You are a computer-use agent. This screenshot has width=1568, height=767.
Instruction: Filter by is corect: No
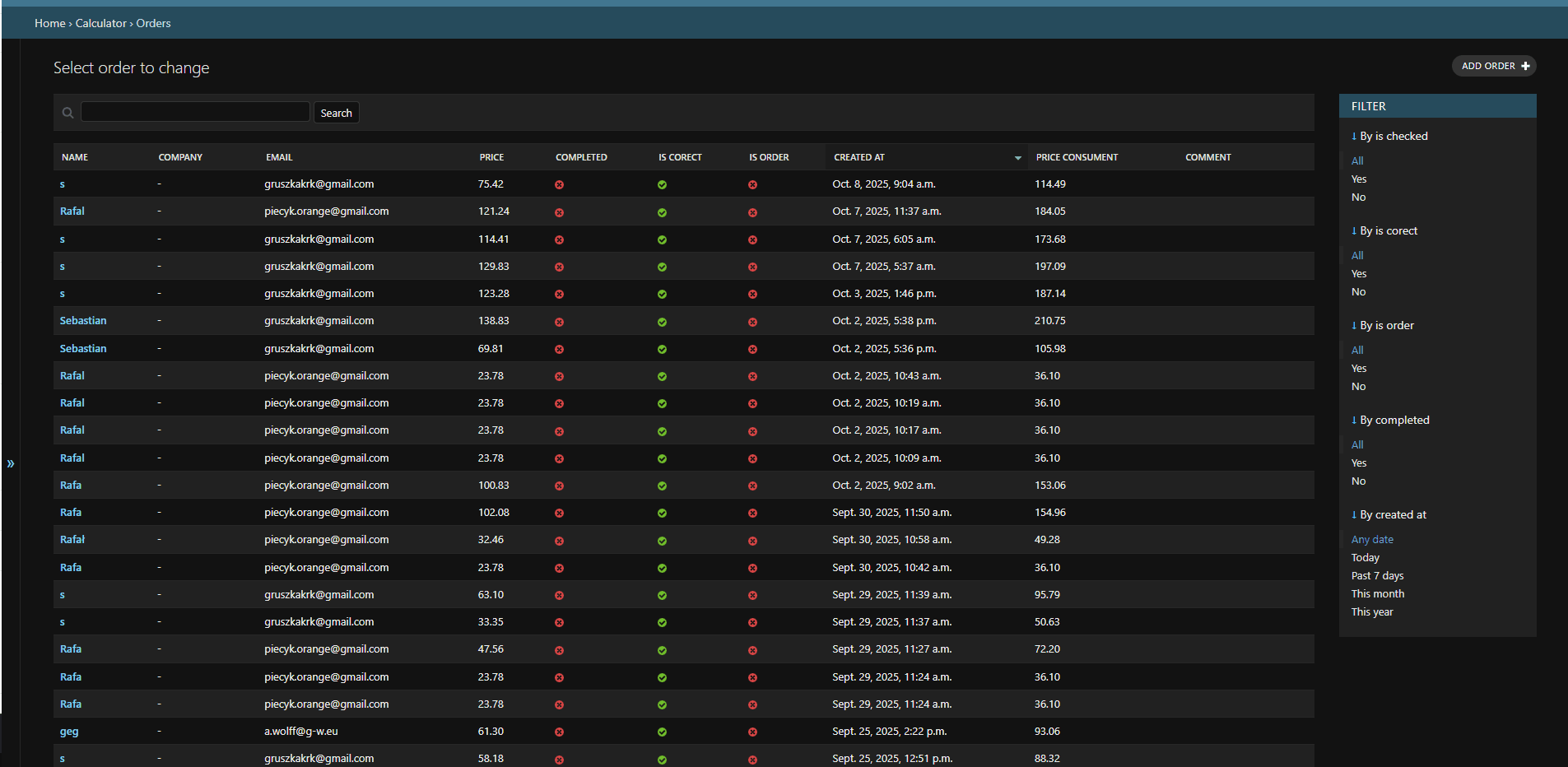tap(1358, 292)
